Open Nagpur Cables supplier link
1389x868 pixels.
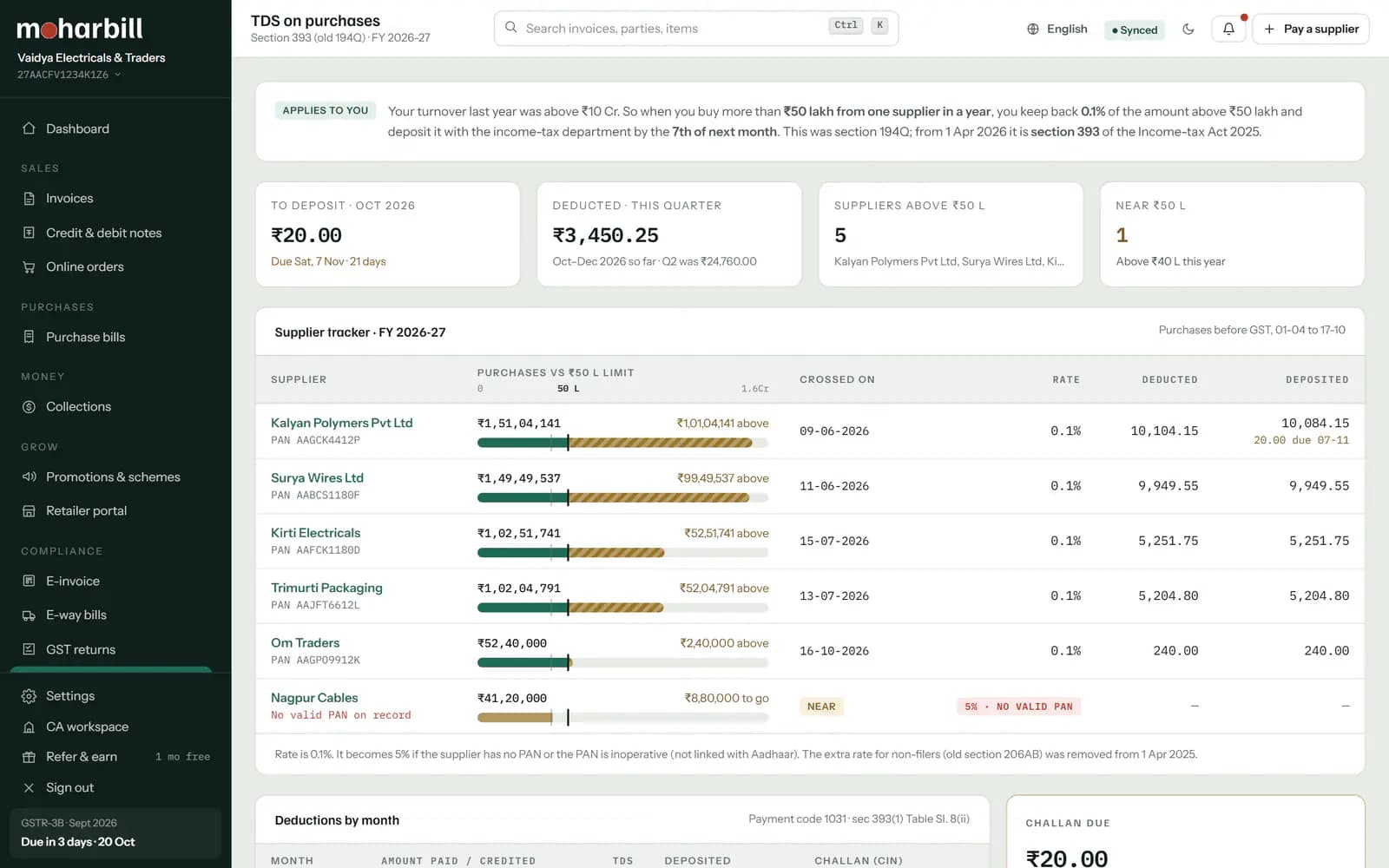click(x=314, y=698)
